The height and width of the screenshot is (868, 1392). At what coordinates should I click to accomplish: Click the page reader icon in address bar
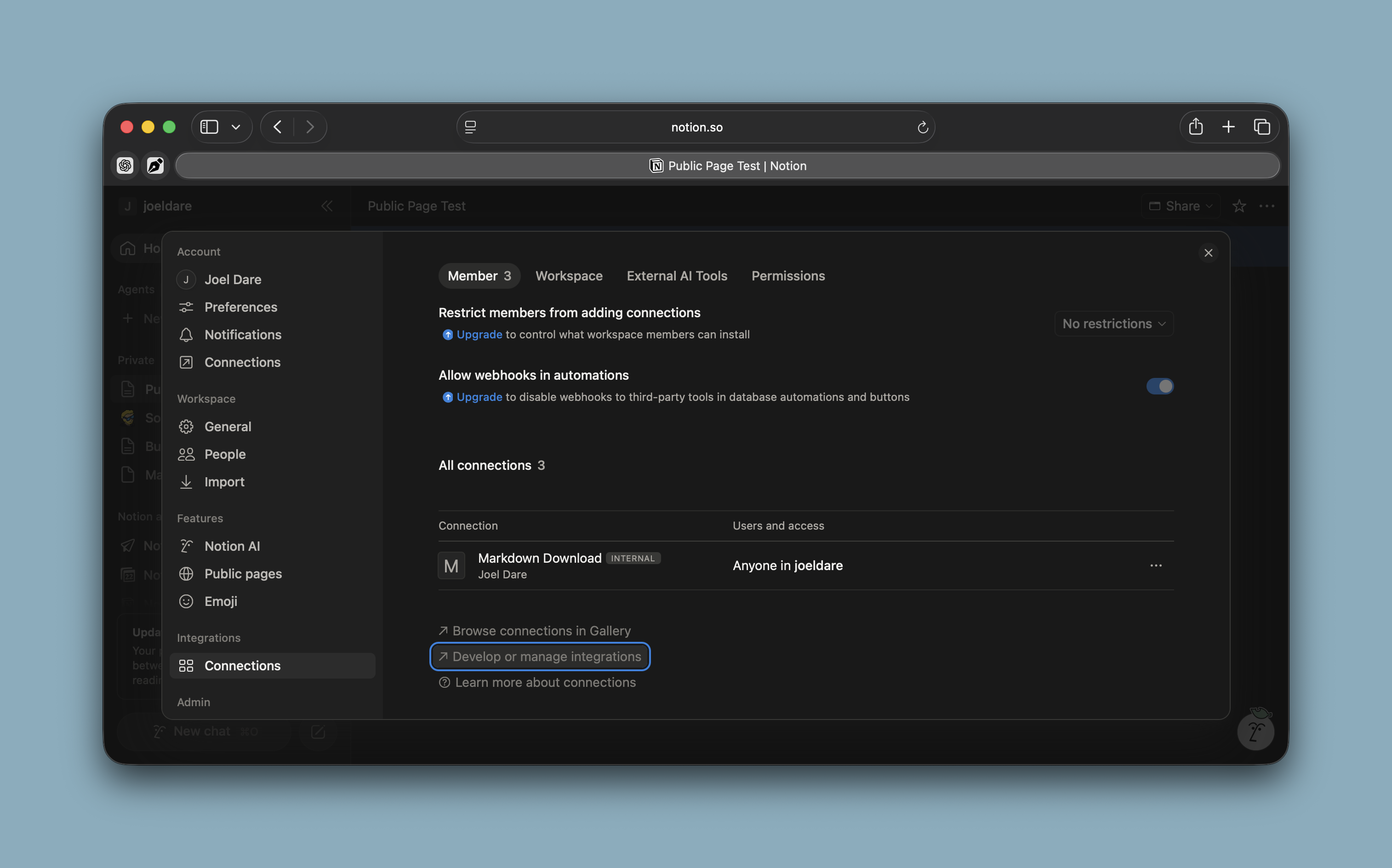pos(470,127)
